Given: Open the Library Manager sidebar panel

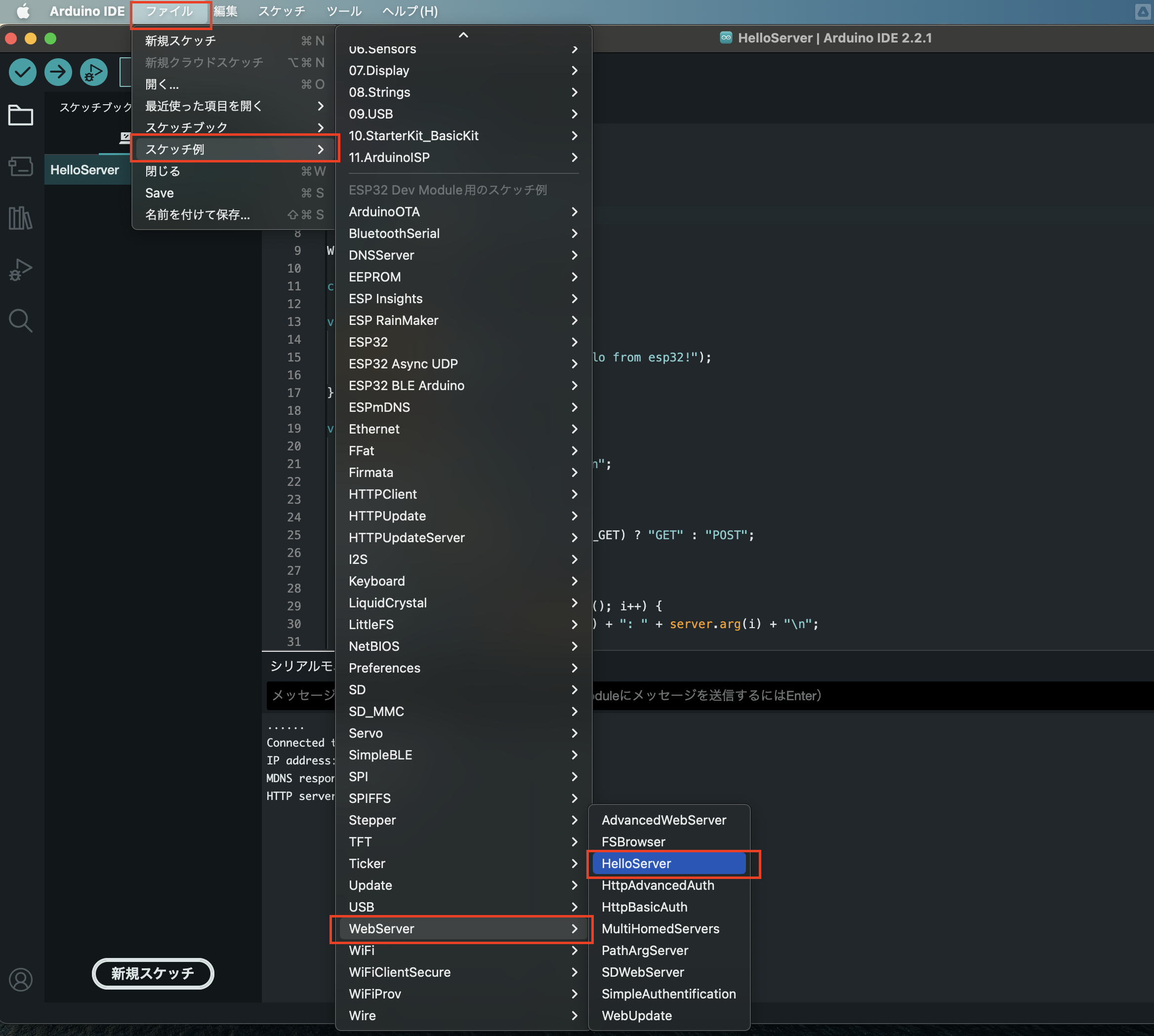Looking at the screenshot, I should coord(20,218).
